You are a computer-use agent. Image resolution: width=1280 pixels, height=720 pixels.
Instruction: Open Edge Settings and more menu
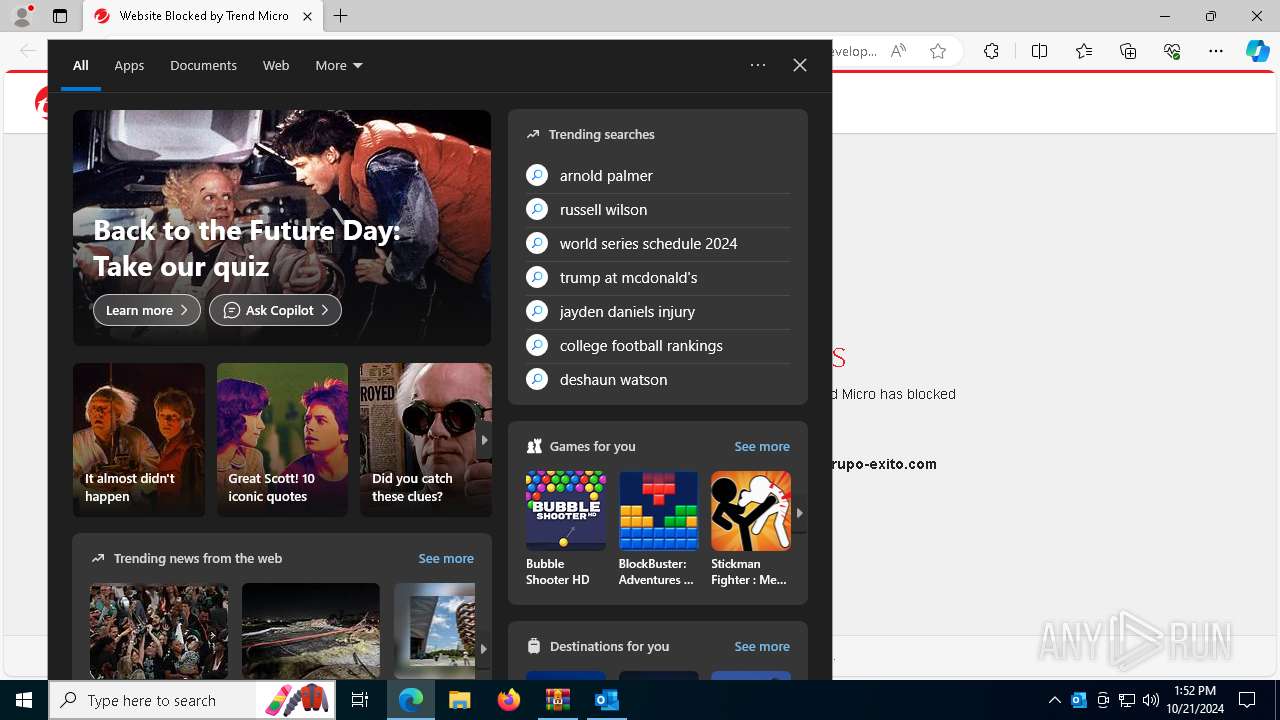pyautogui.click(x=1216, y=51)
